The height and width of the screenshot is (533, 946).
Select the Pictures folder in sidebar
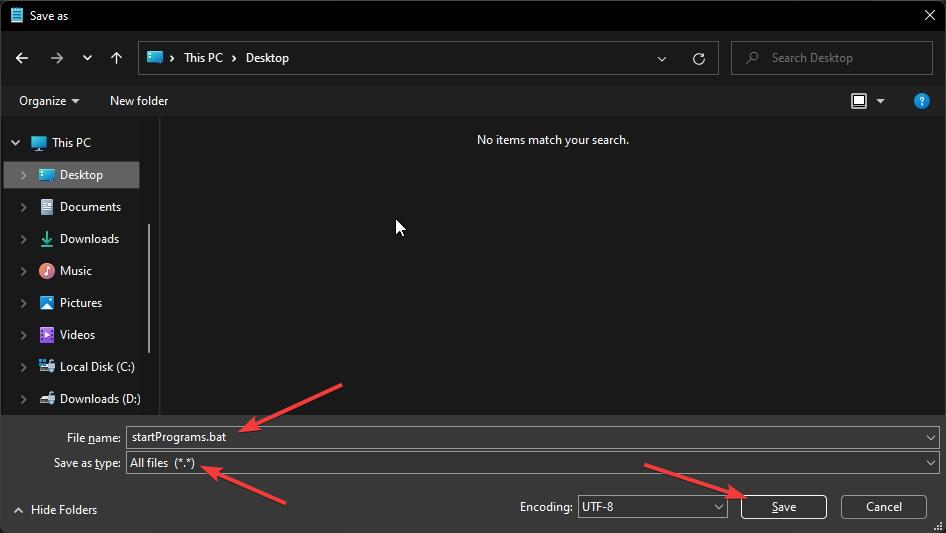(80, 303)
